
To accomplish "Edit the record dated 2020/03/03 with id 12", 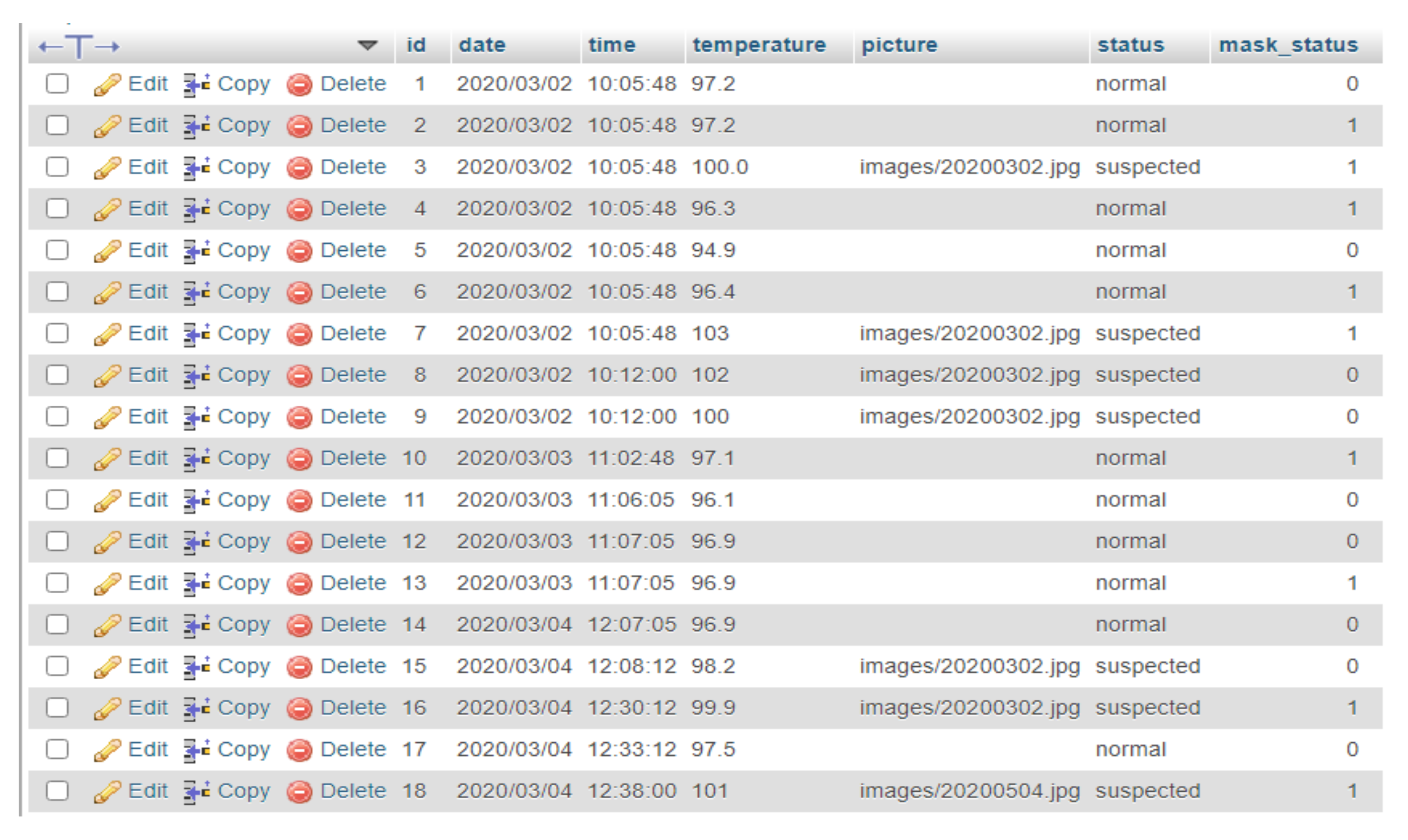I will pyautogui.click(x=148, y=540).
